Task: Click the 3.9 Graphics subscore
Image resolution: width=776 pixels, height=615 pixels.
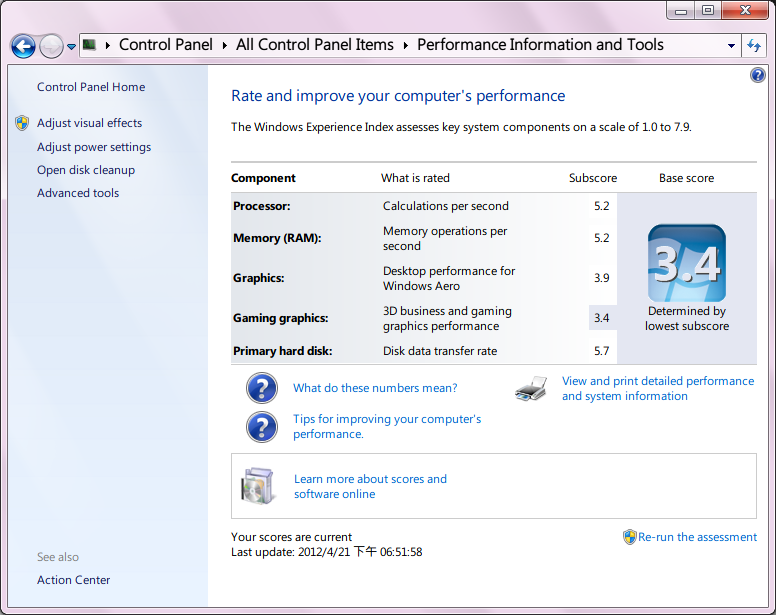Action: coord(602,278)
